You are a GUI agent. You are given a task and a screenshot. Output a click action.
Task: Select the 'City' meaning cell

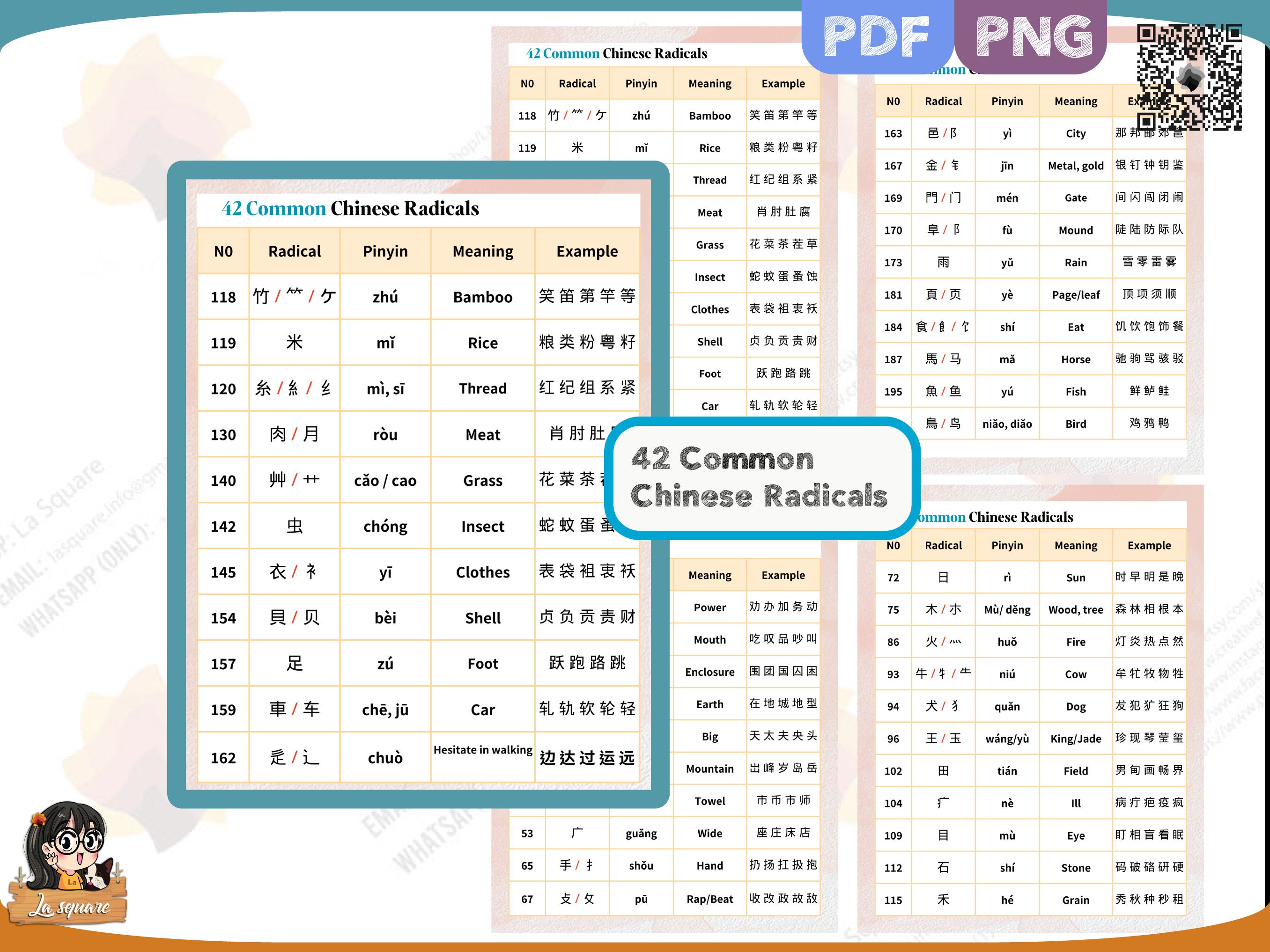point(1075,134)
